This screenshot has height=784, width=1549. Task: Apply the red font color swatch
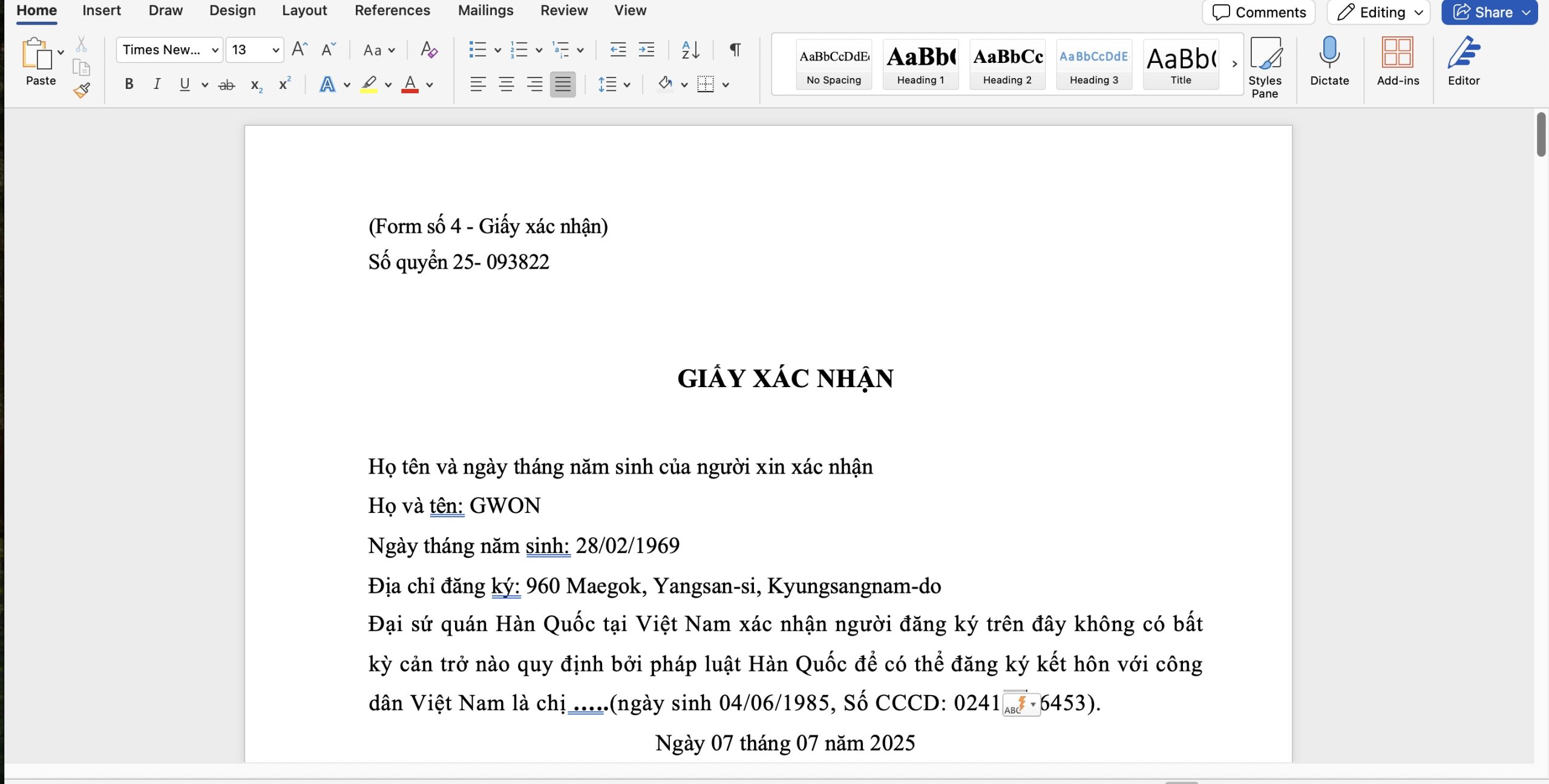[x=410, y=84]
